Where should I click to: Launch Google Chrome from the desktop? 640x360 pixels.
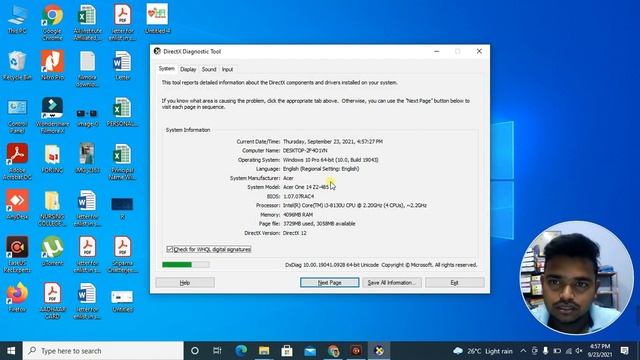click(x=52, y=22)
